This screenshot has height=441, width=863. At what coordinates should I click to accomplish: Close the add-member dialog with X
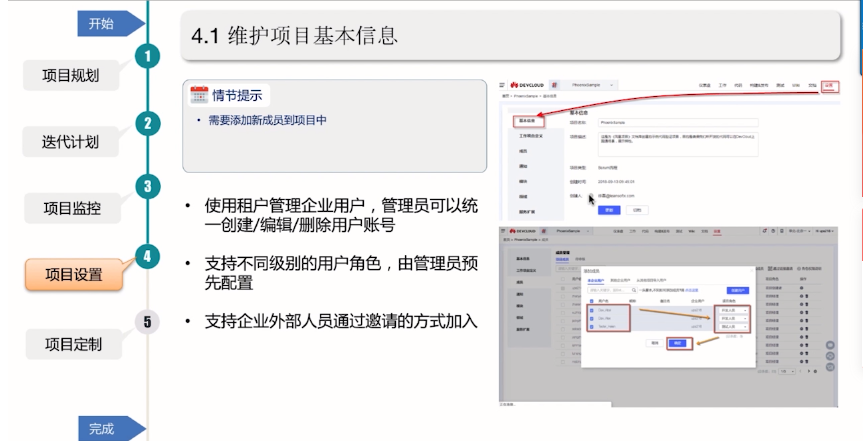tap(752, 271)
